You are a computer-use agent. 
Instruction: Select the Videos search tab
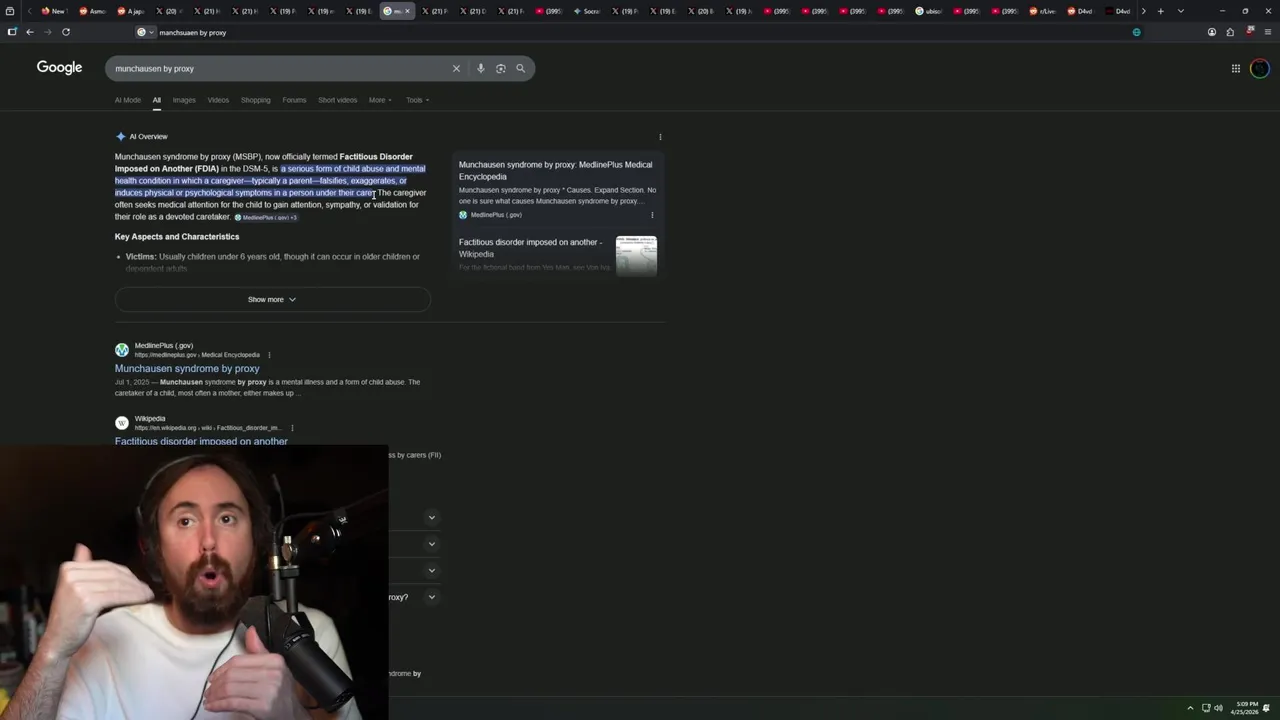pos(218,100)
